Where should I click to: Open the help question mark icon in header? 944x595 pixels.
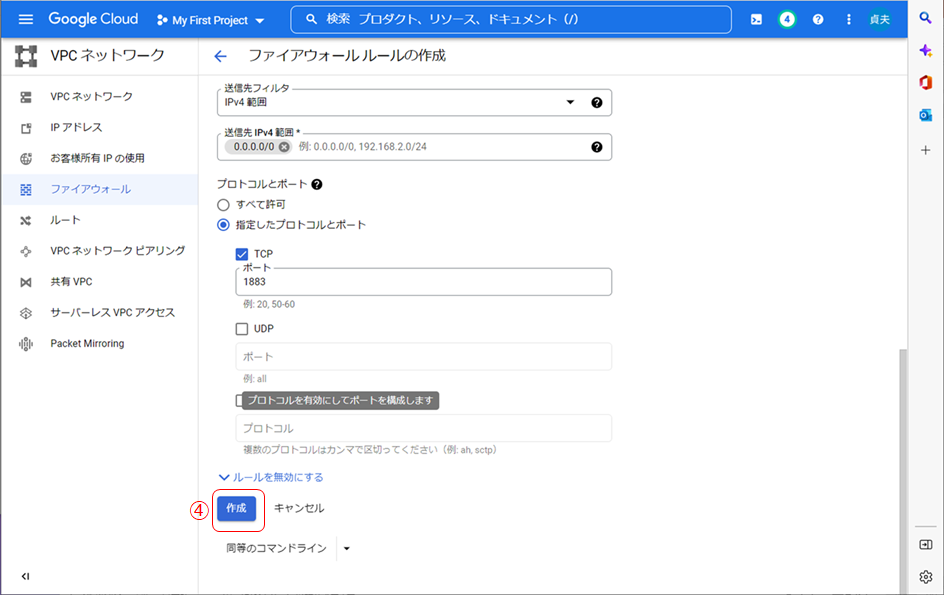click(x=818, y=20)
